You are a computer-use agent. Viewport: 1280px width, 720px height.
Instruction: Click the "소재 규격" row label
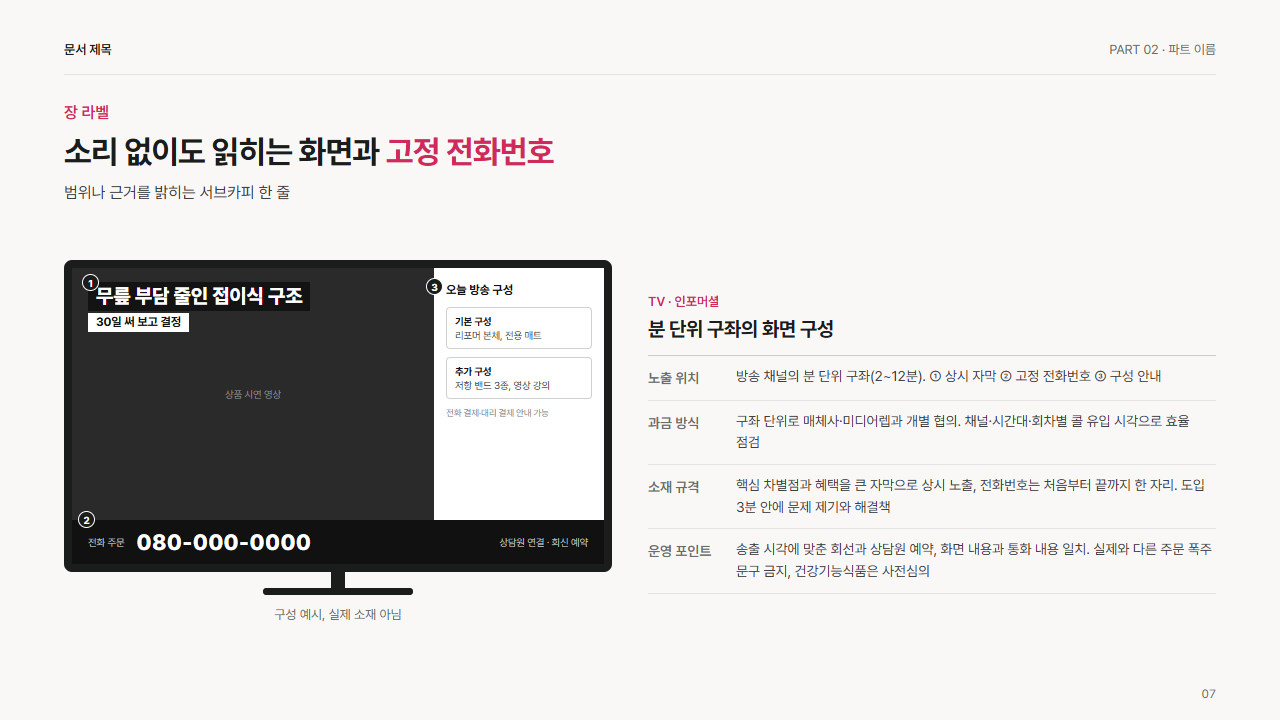click(x=673, y=487)
